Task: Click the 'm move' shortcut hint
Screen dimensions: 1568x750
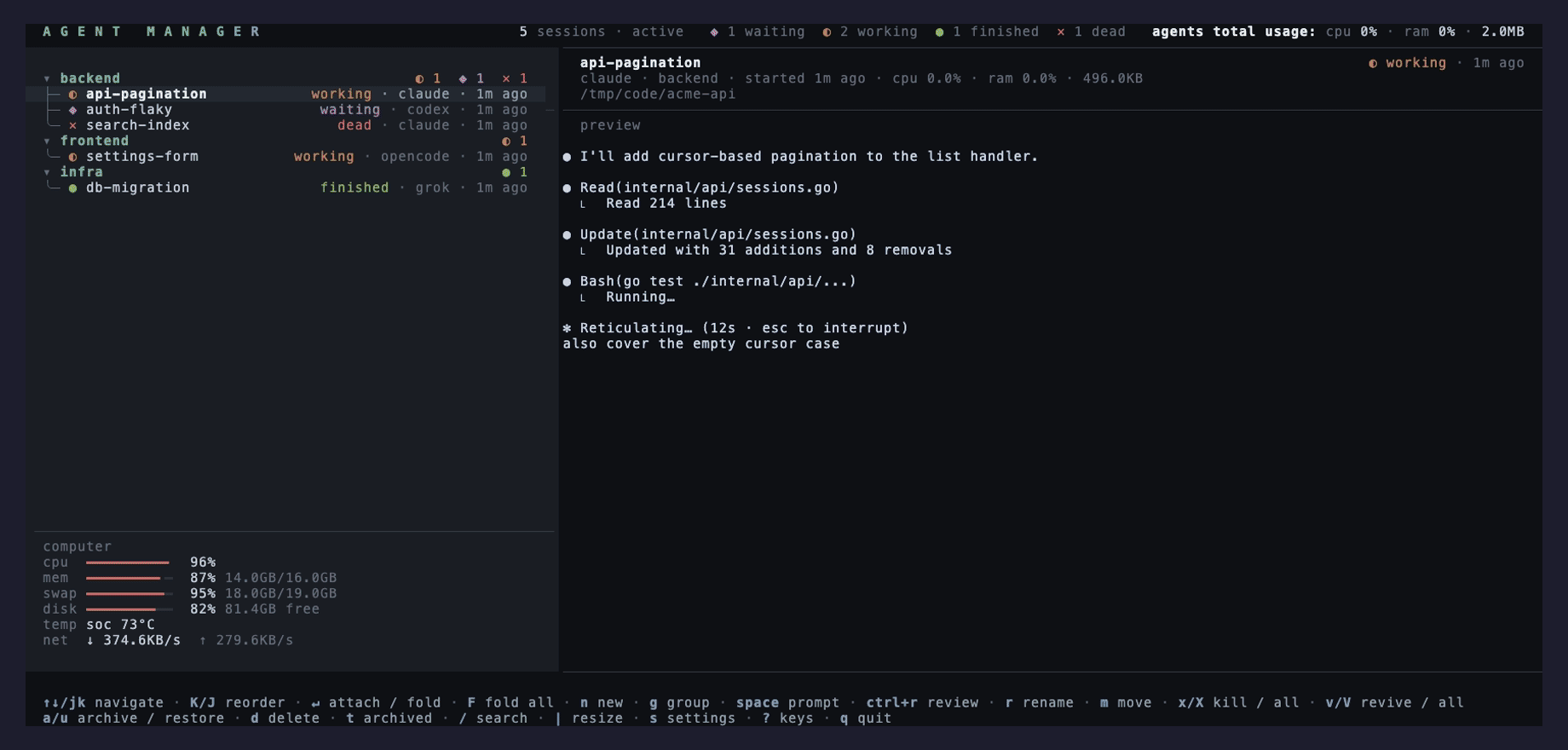Action: [1126, 703]
